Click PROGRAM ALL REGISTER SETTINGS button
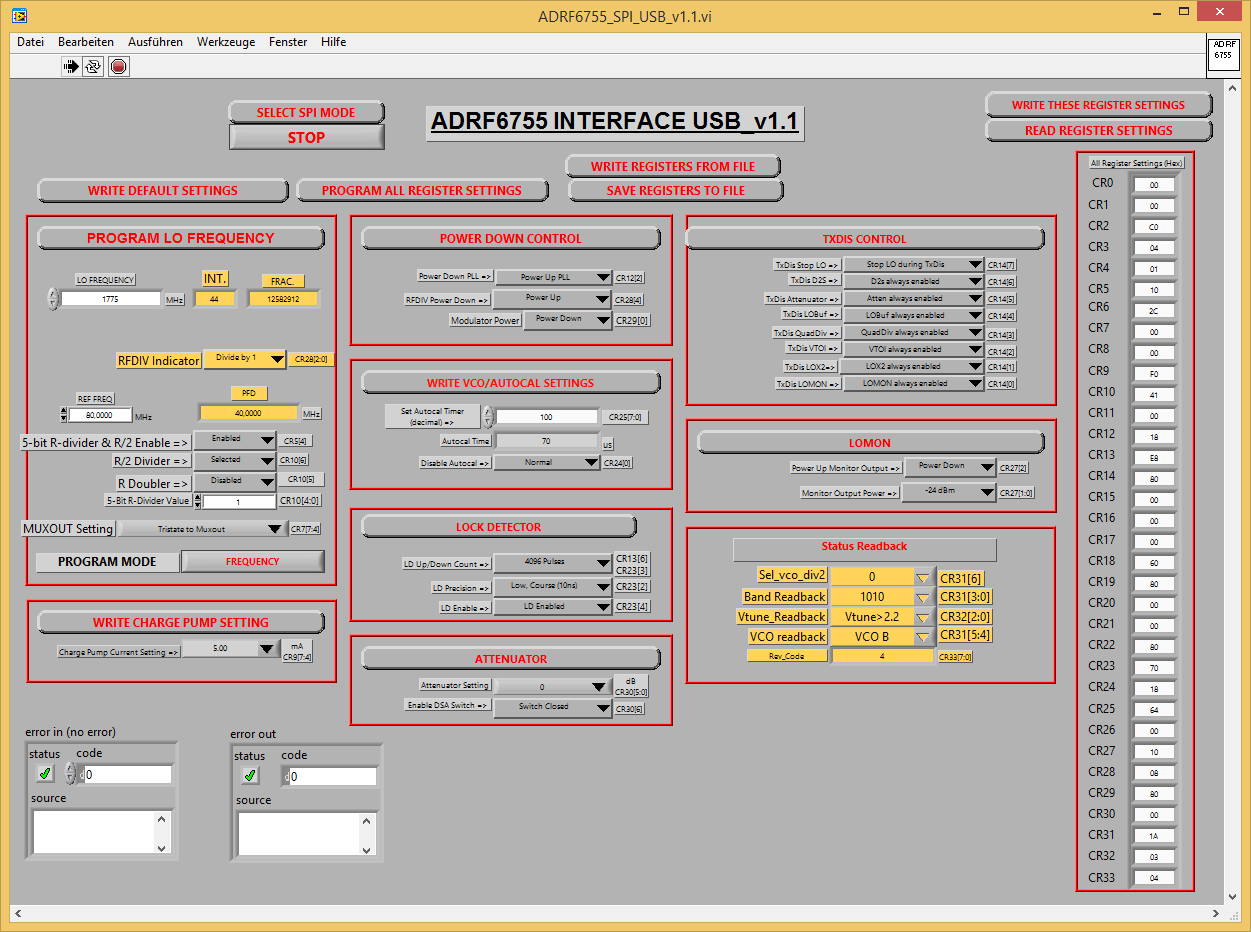Viewport: 1251px width, 932px height. [422, 190]
